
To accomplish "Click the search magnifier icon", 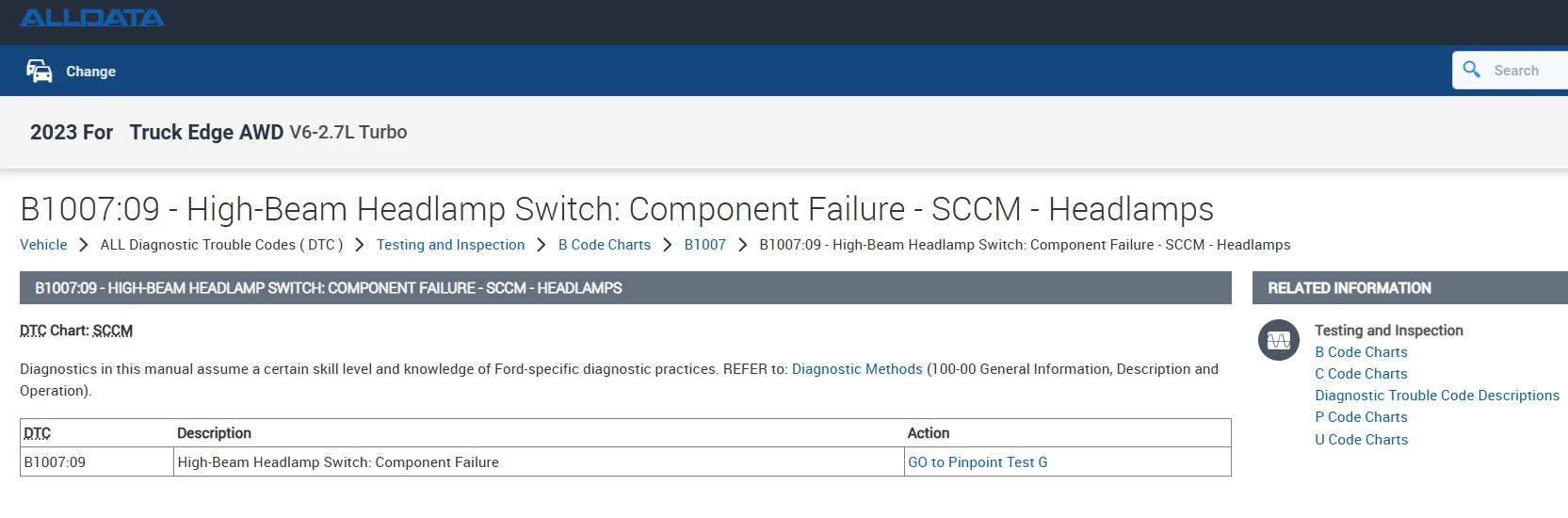I will point(1472,70).
